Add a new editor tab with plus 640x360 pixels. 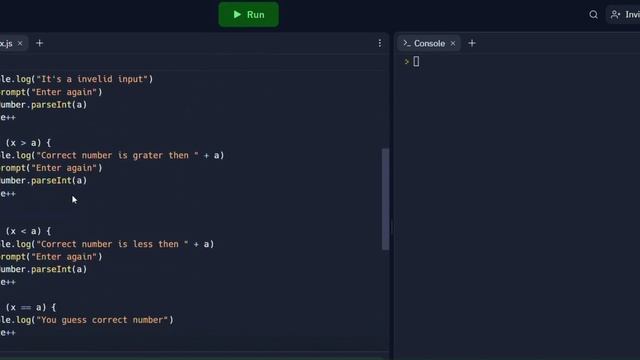[x=40, y=43]
